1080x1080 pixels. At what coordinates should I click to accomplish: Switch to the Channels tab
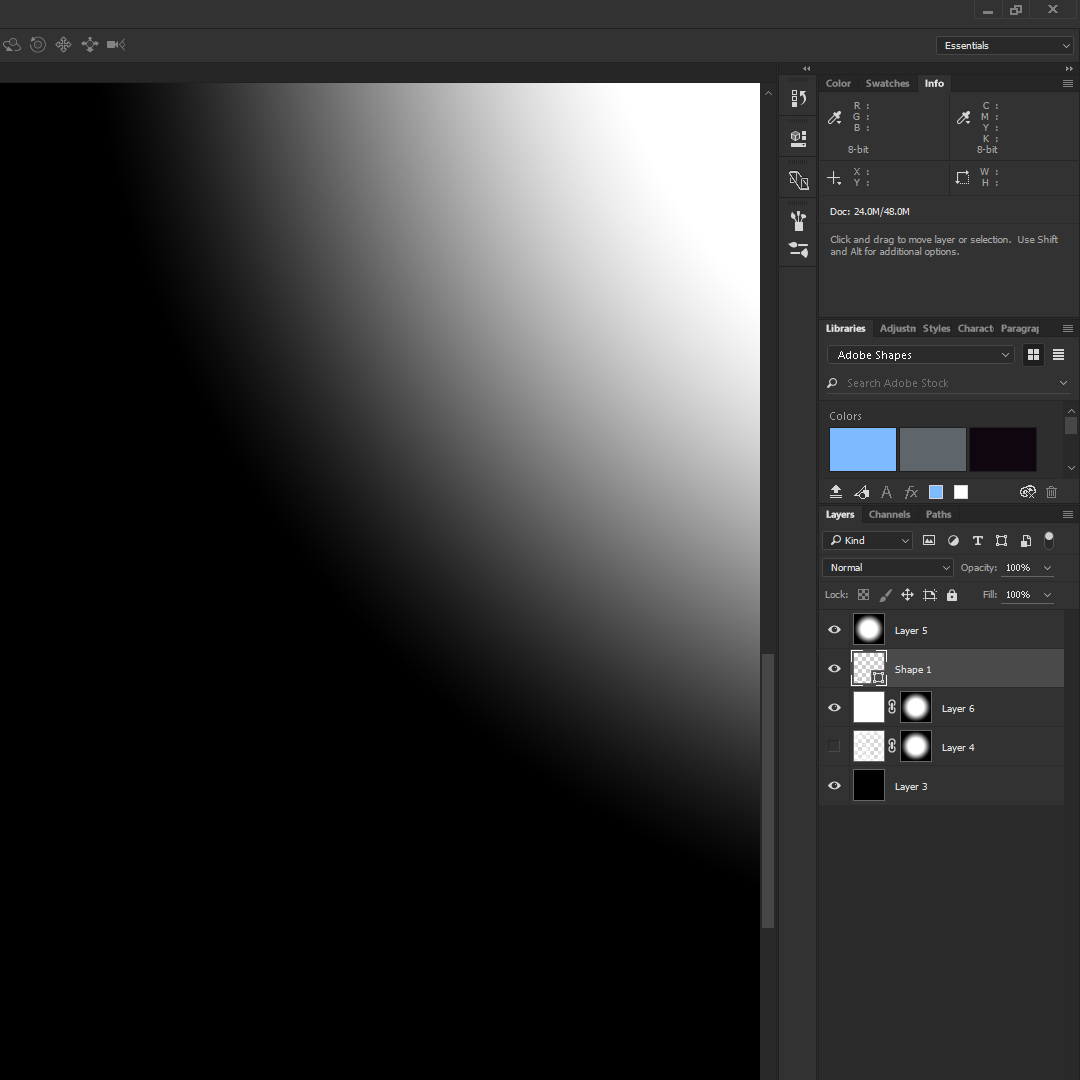889,514
